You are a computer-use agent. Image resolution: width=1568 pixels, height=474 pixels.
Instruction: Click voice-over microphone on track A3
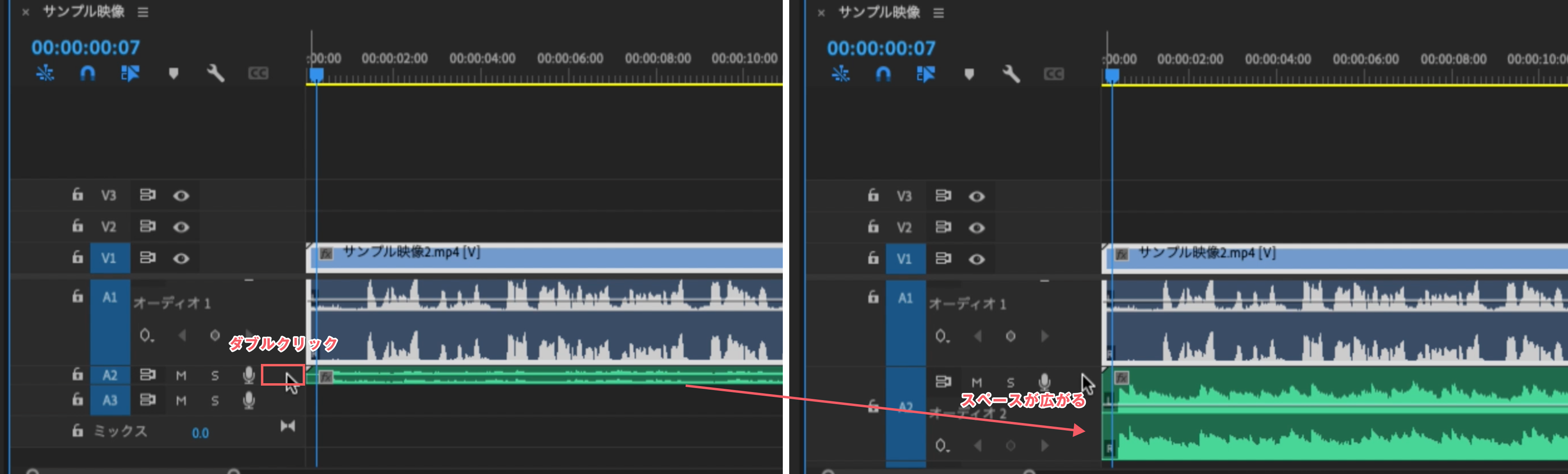pos(248,400)
